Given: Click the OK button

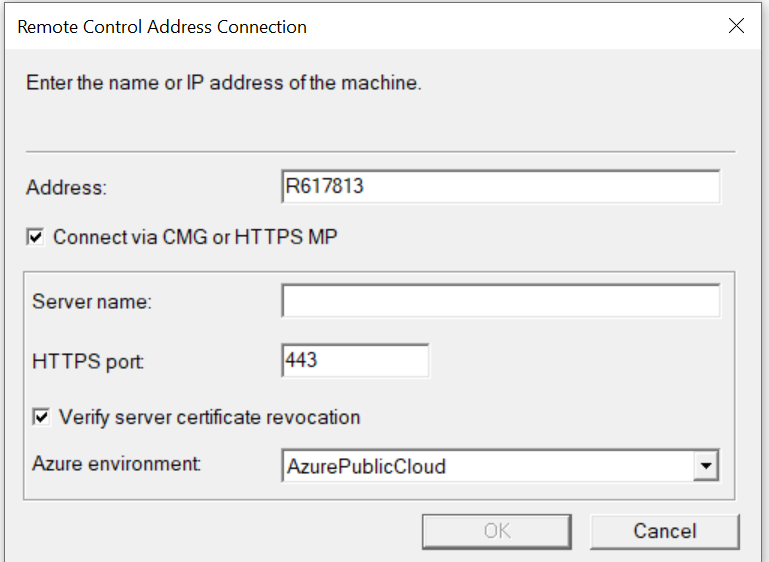Looking at the screenshot, I should pyautogui.click(x=497, y=531).
